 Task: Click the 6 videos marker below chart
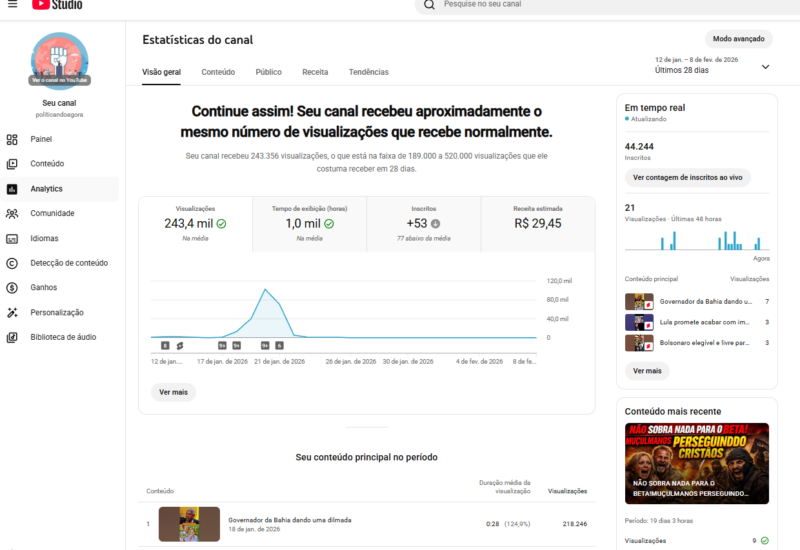279,345
